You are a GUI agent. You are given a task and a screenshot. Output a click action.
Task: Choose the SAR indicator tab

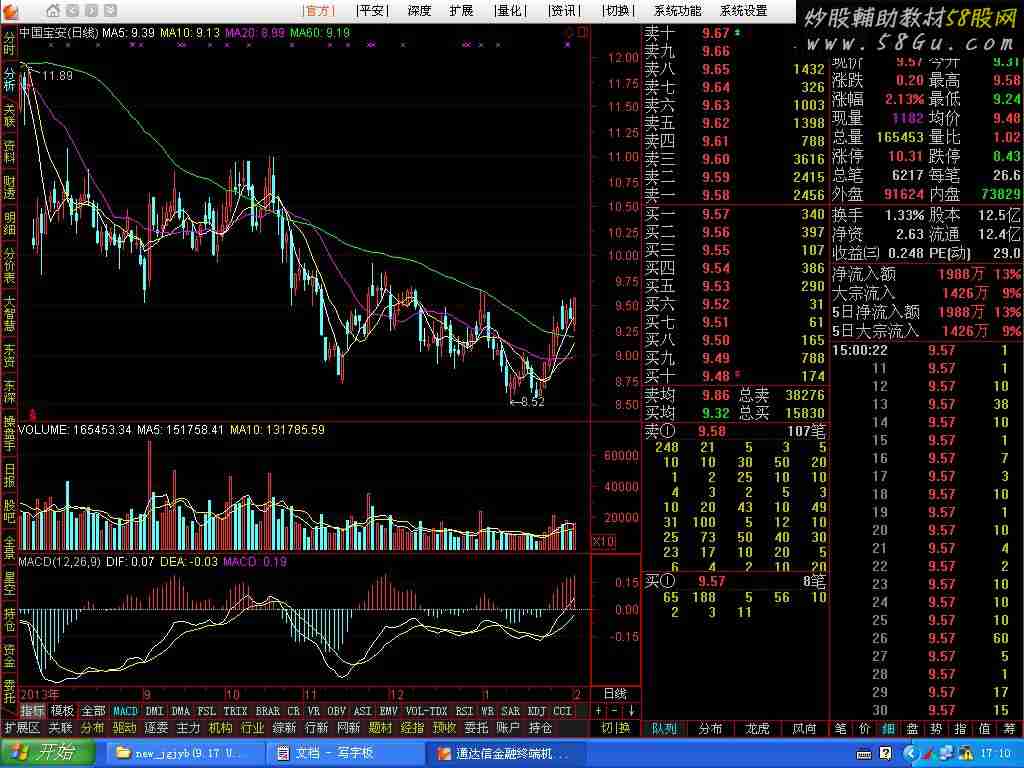[x=511, y=711]
